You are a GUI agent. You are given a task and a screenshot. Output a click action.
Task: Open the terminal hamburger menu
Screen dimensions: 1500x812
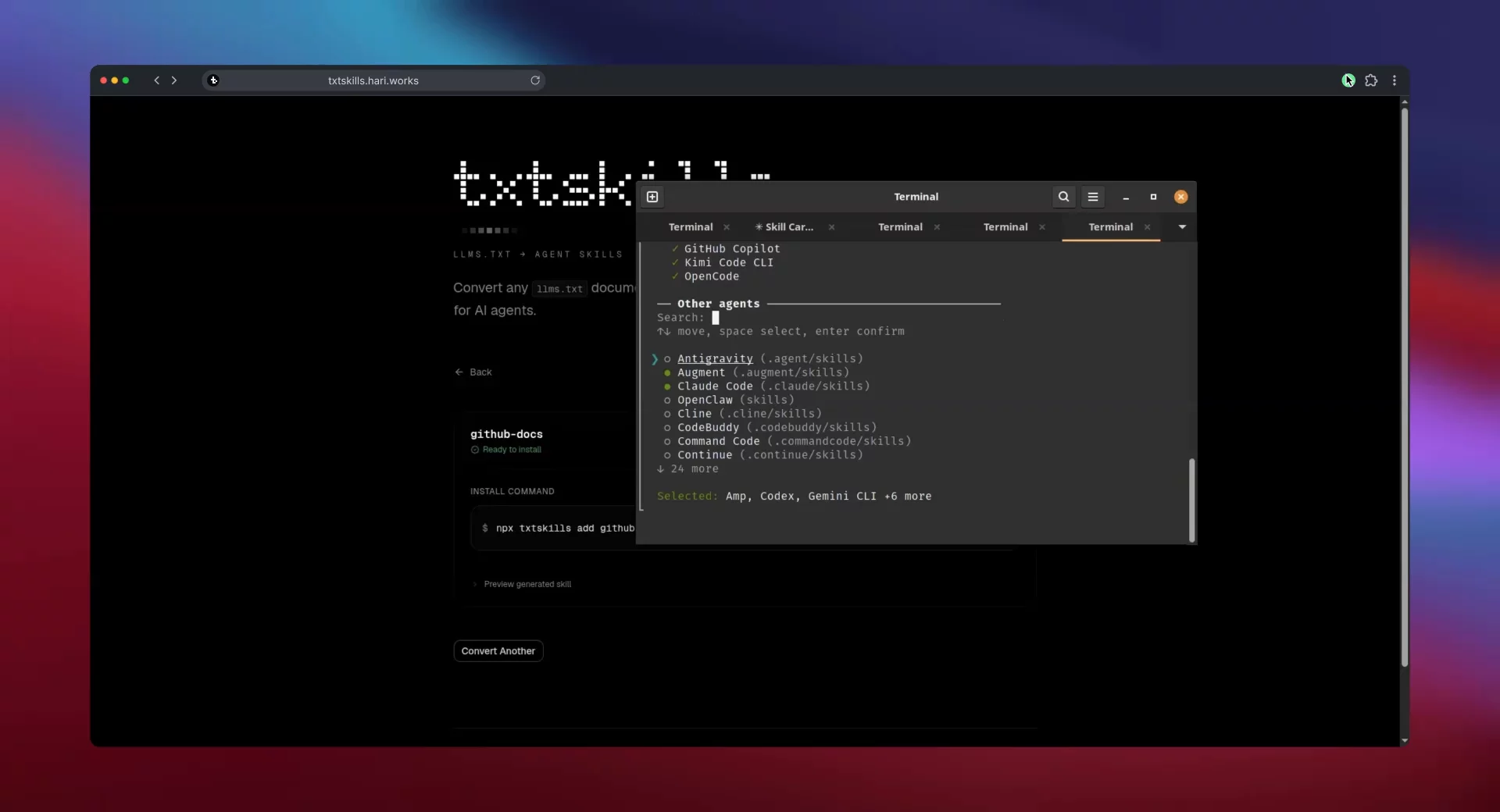pyautogui.click(x=1093, y=197)
